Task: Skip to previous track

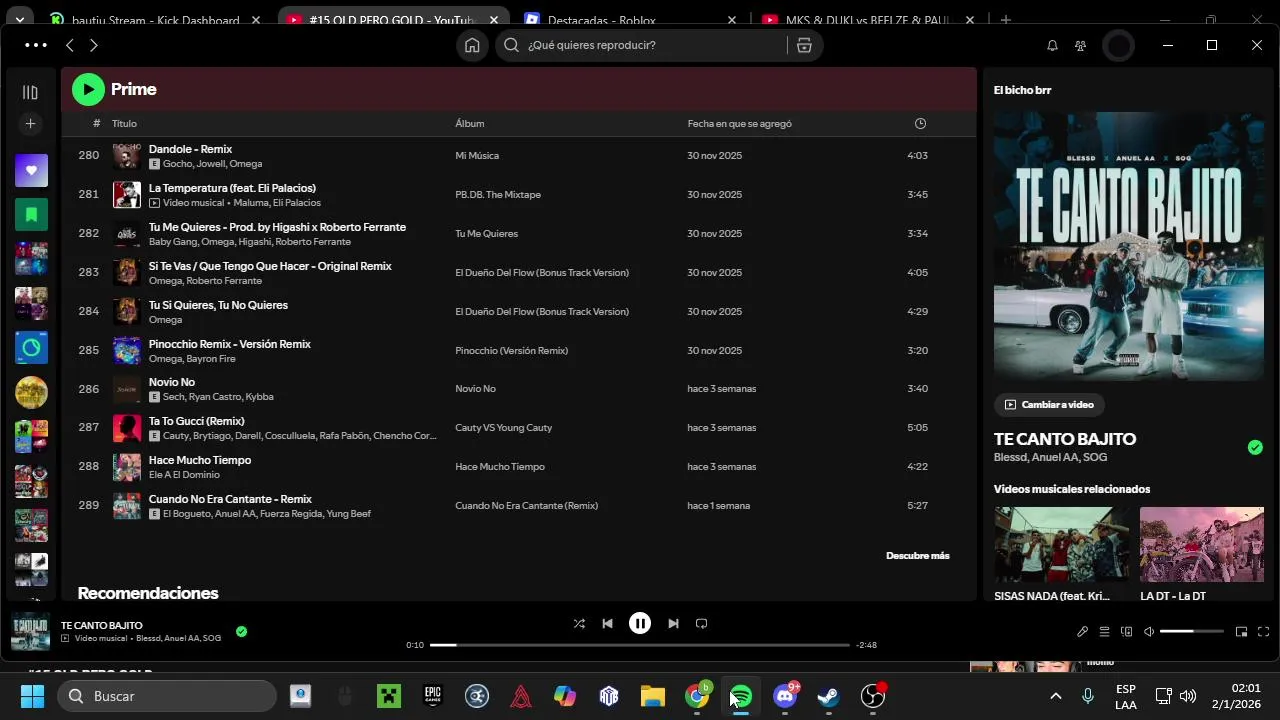Action: pyautogui.click(x=607, y=623)
